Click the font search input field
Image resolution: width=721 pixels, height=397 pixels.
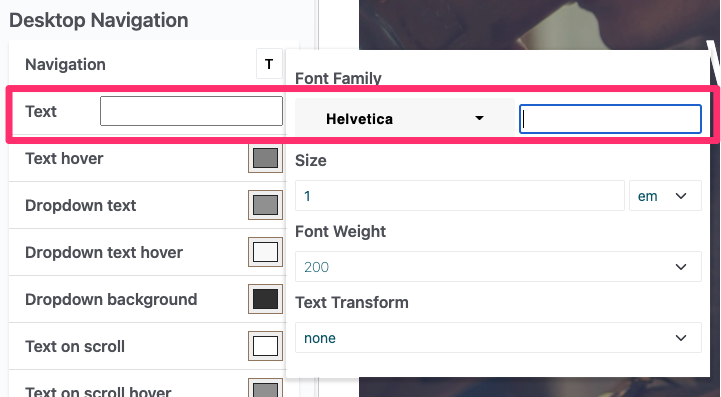610,119
